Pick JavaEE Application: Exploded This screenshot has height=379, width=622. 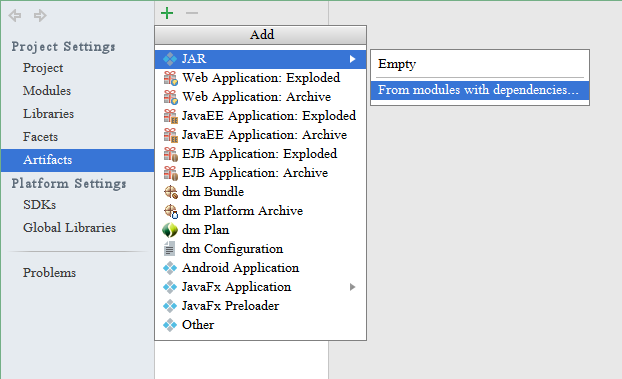(x=260, y=116)
